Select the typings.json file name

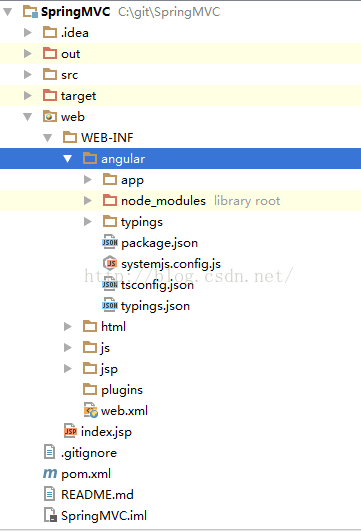pos(155,306)
